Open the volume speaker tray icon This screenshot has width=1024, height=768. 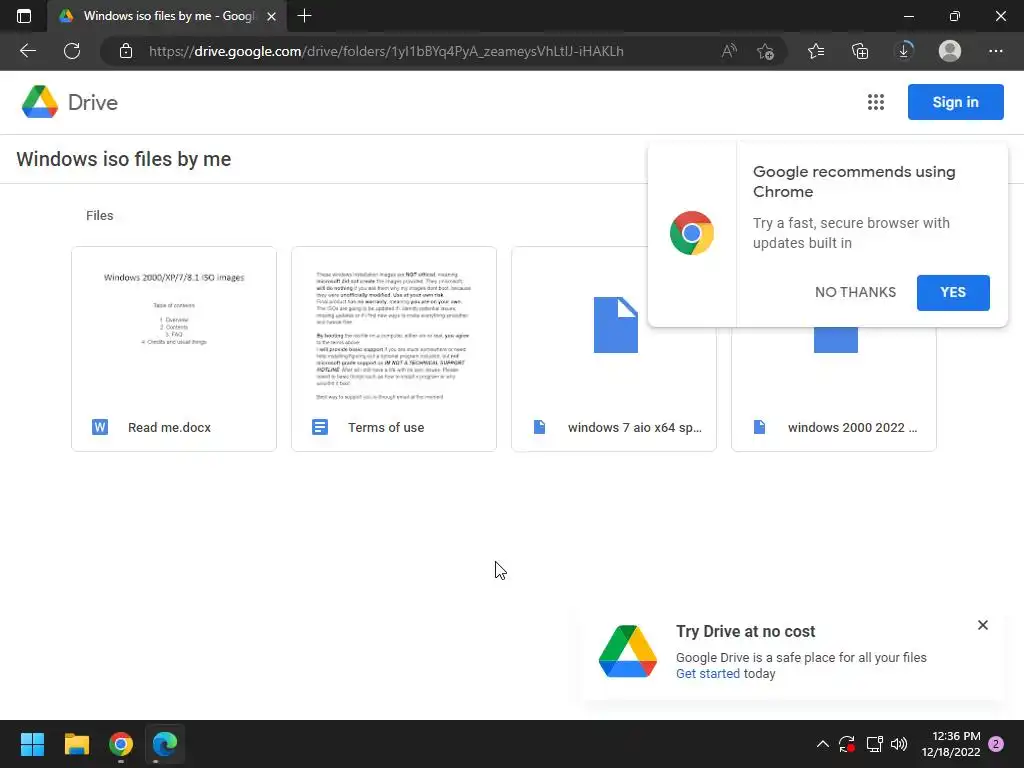(899, 744)
